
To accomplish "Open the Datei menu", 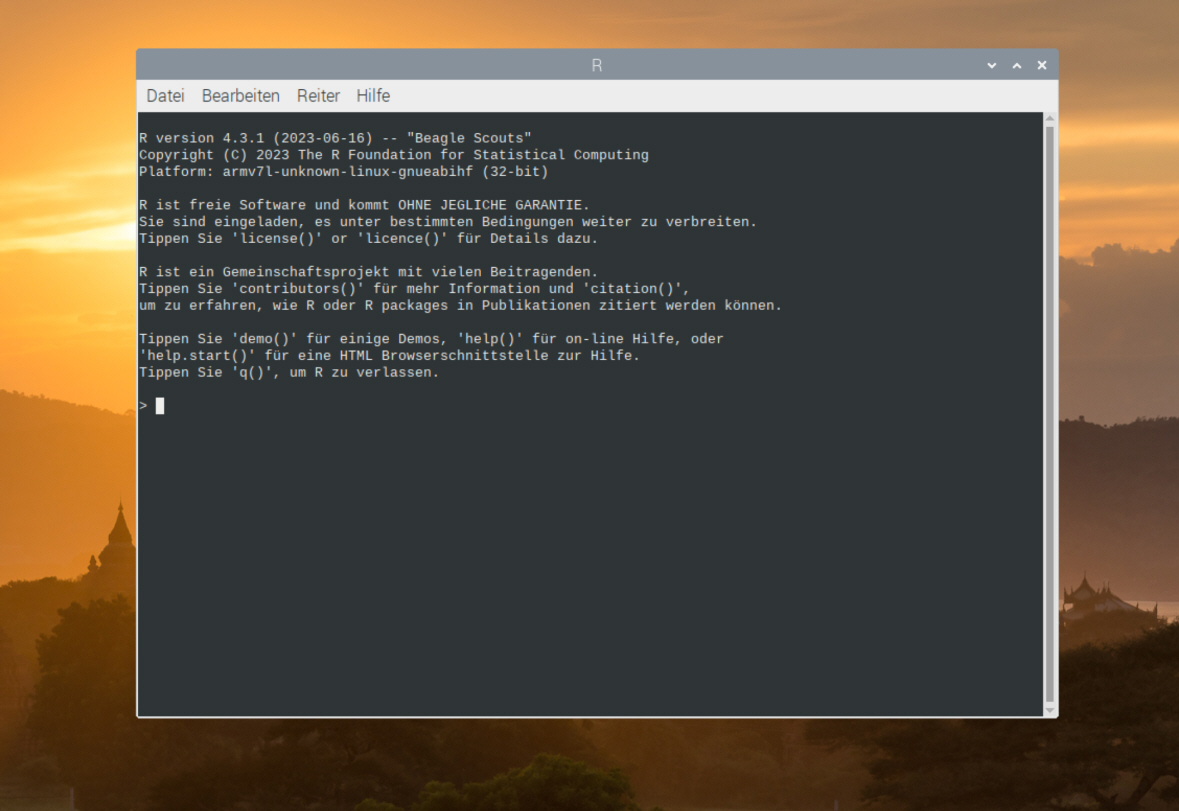I will [x=165, y=96].
